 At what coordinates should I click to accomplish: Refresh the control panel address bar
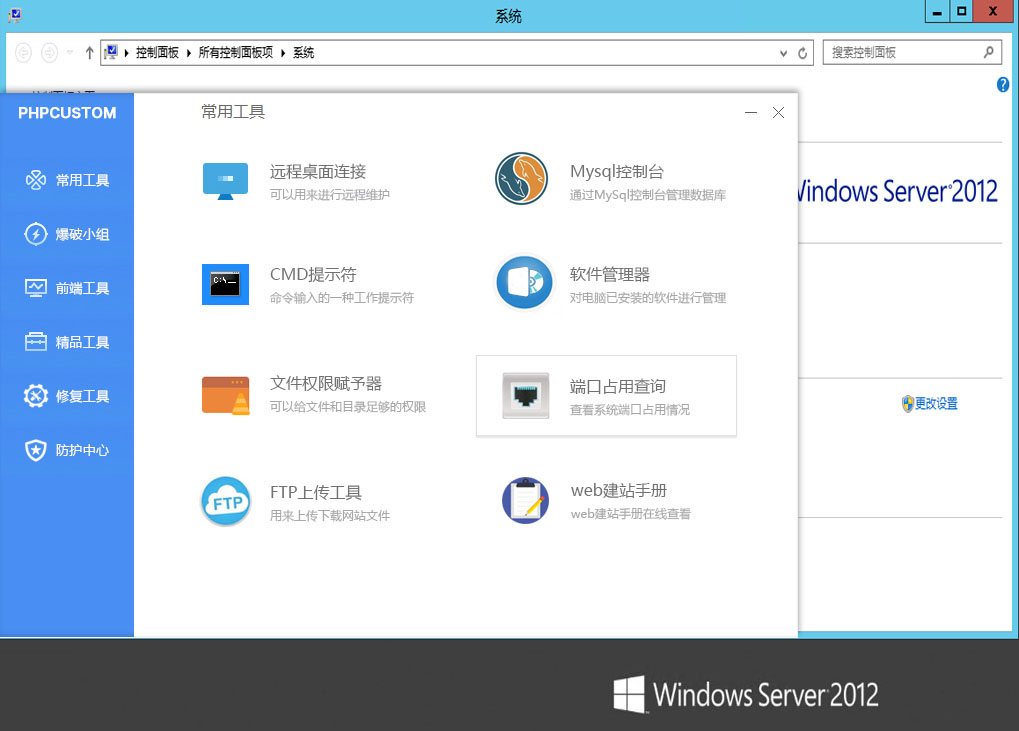point(803,53)
